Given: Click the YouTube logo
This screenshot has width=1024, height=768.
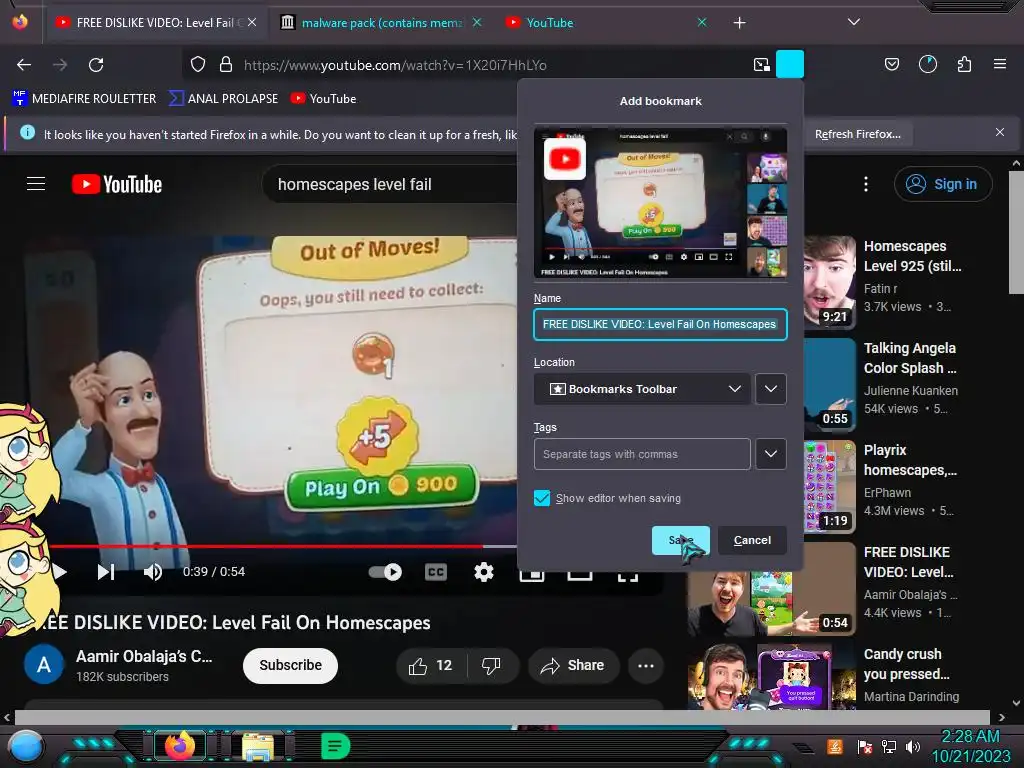Looking at the screenshot, I should (x=117, y=184).
